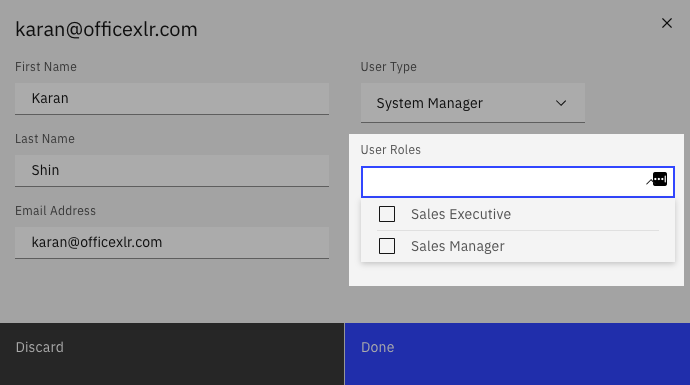690x385 pixels.
Task: Select the Sales Manager option text
Action: [x=458, y=246]
